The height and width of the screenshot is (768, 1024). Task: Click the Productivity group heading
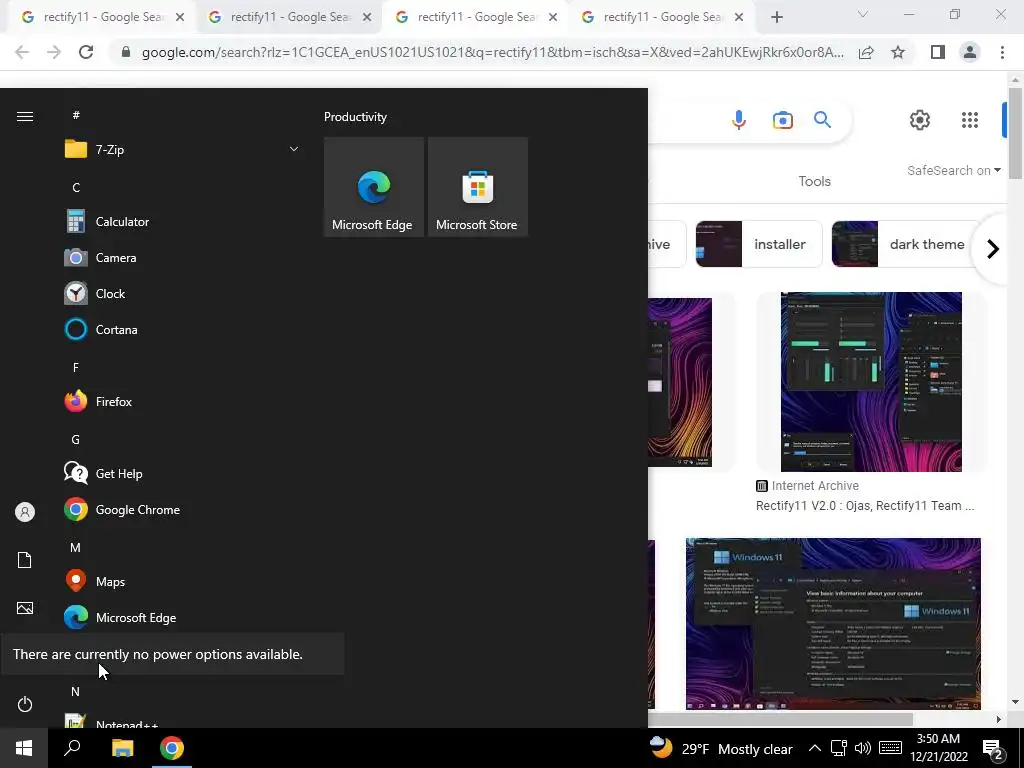[x=355, y=117]
